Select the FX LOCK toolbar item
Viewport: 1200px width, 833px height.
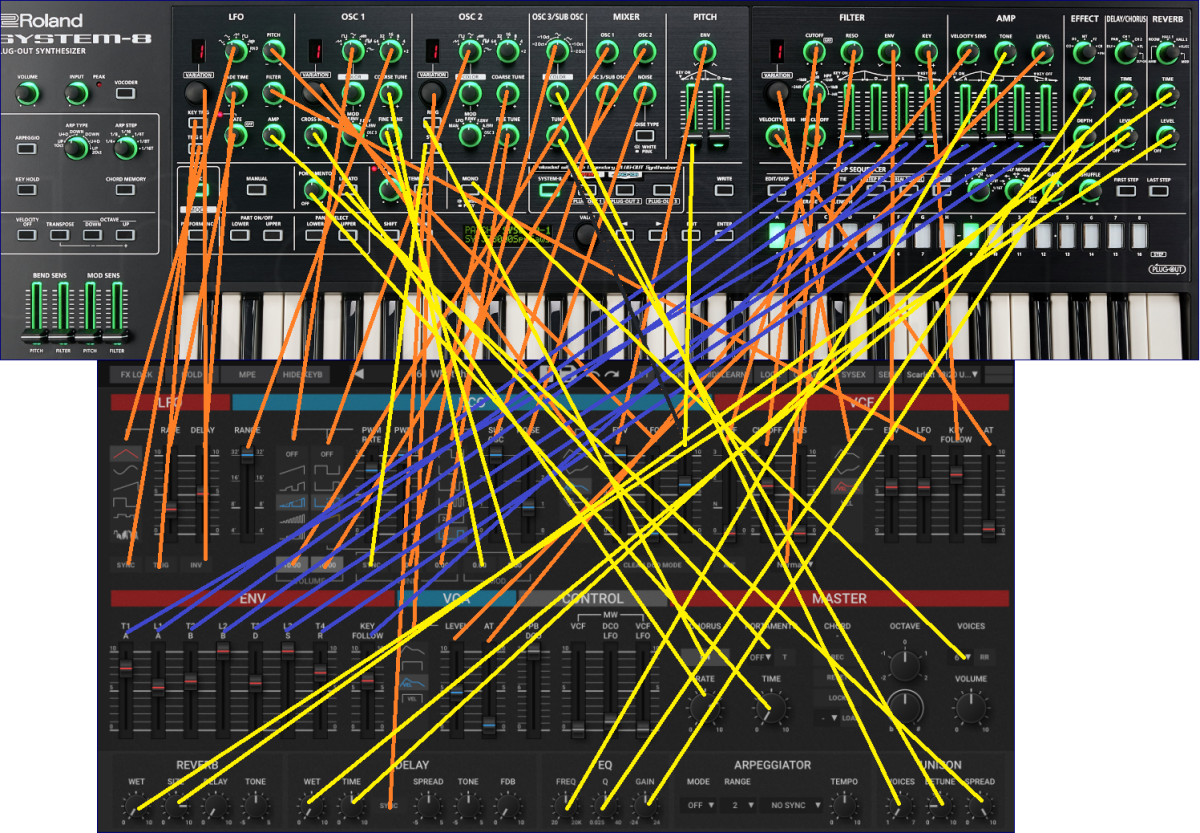(135, 374)
